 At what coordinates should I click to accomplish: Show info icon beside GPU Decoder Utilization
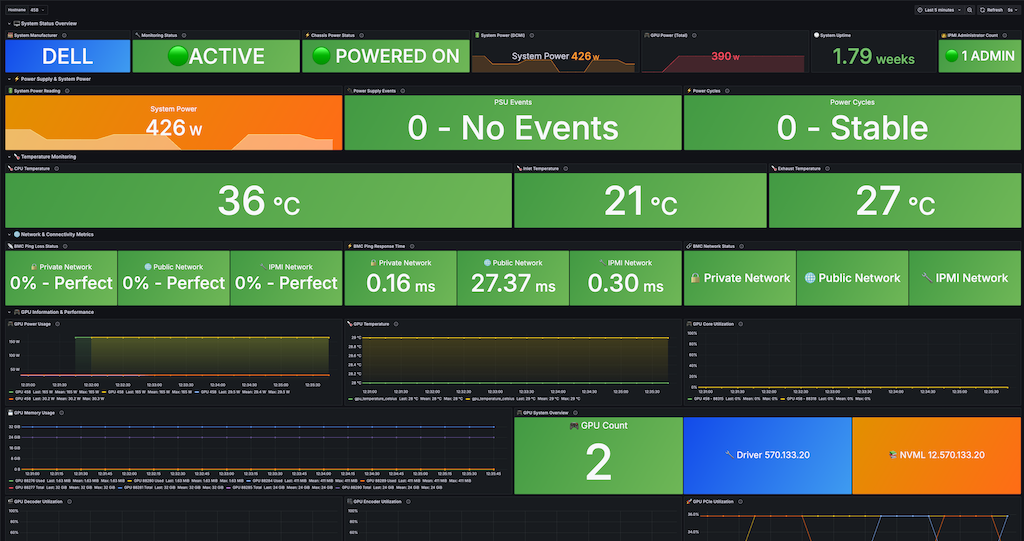[70, 502]
